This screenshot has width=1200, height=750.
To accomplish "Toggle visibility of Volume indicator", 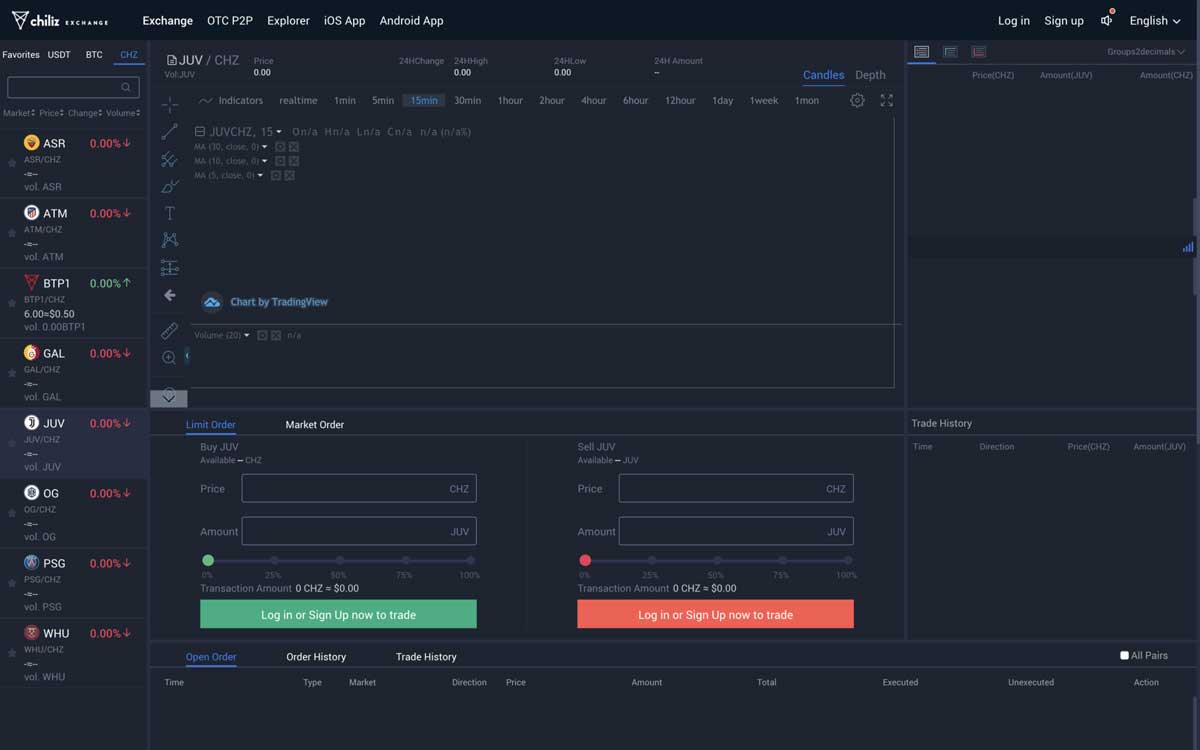I will (x=262, y=335).
